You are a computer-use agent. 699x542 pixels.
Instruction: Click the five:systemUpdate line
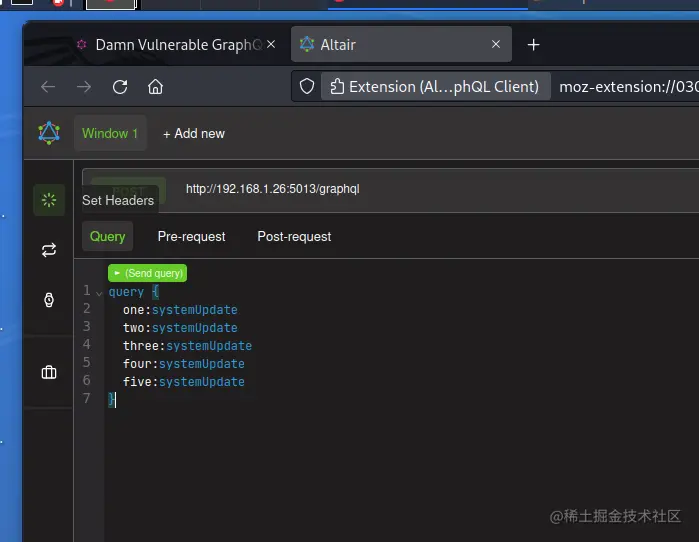184,382
